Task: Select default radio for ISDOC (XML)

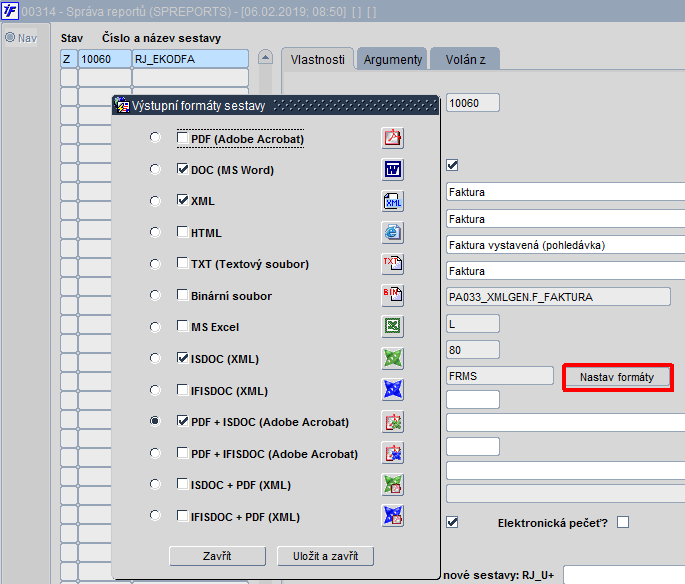Action: pyautogui.click(x=155, y=358)
